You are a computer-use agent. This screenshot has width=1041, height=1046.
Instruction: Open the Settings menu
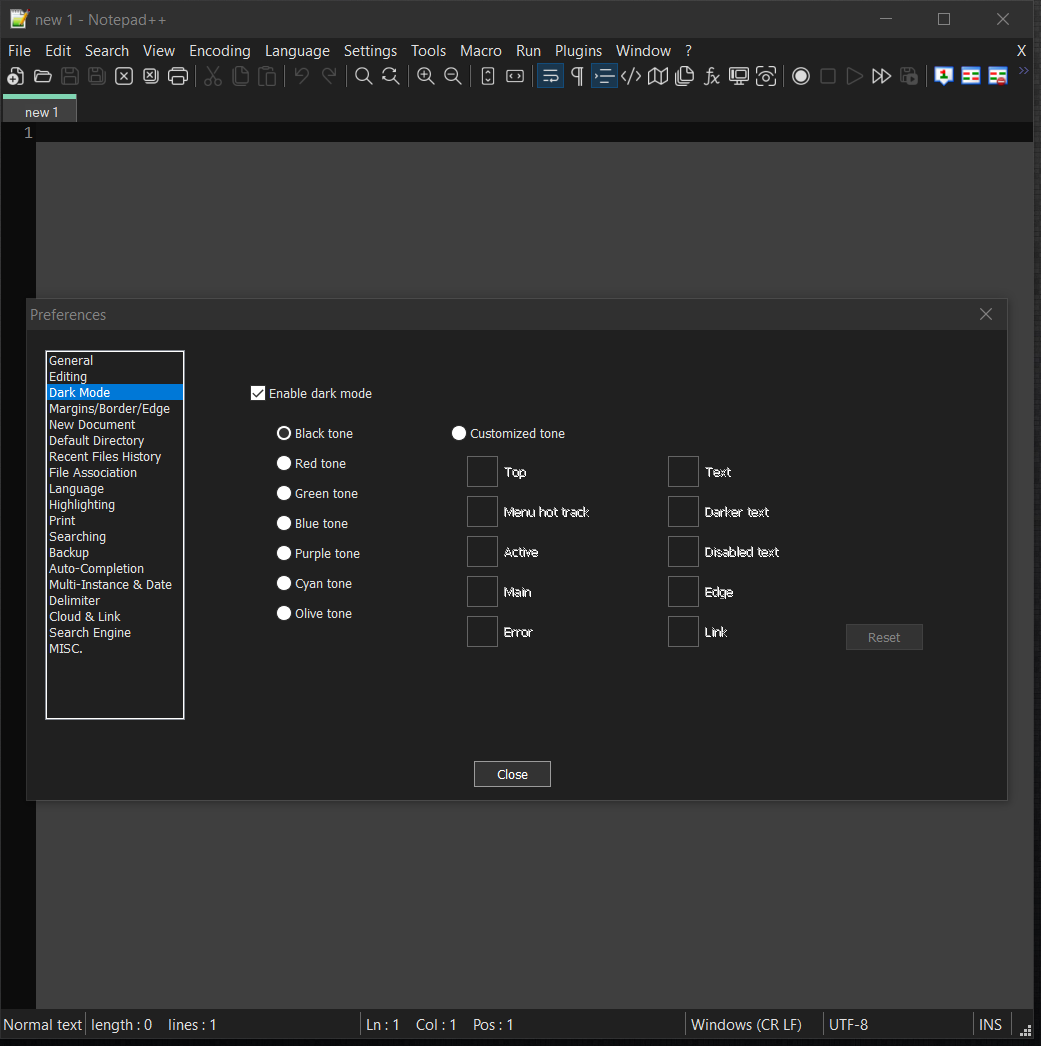[x=370, y=51]
